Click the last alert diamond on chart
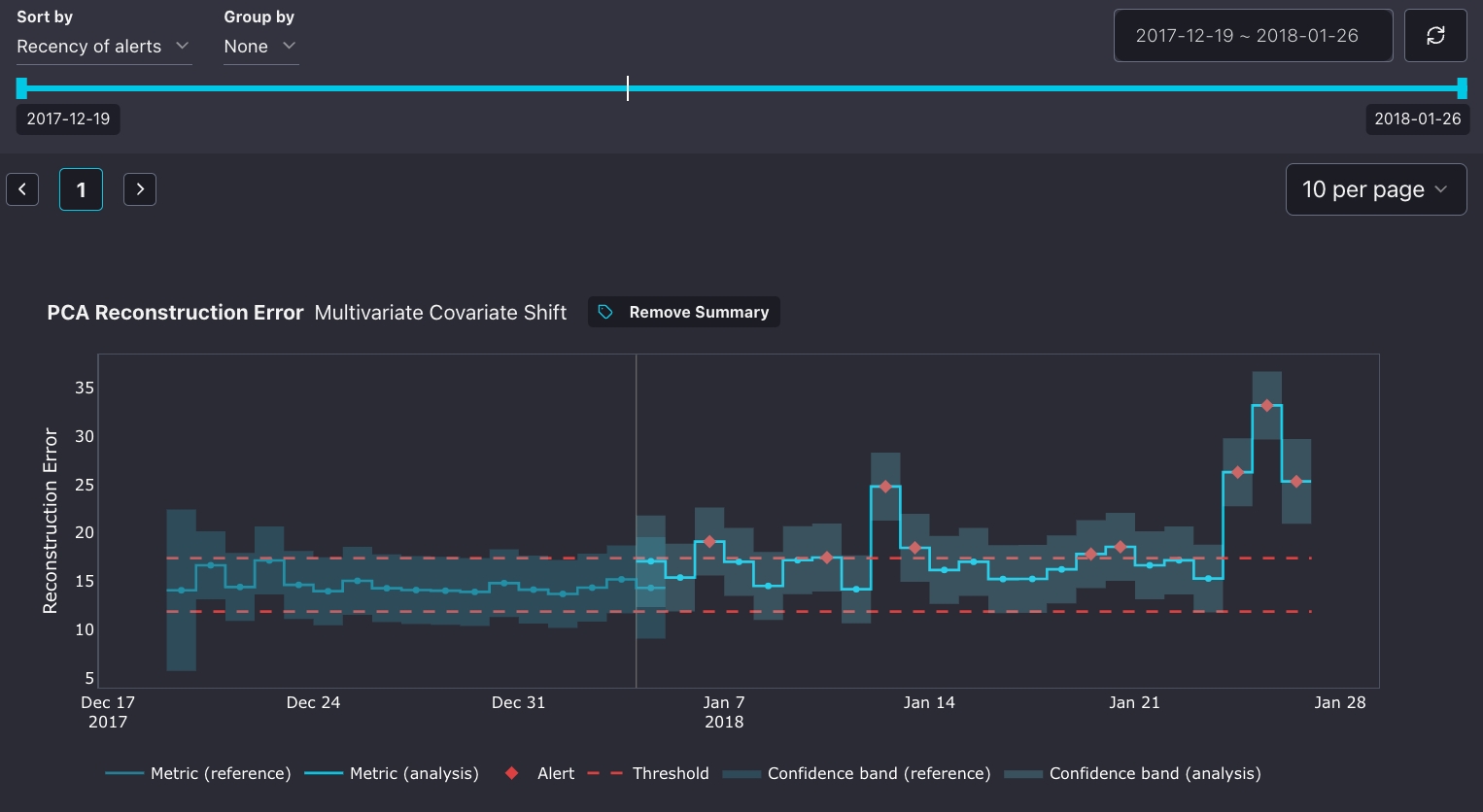Screen dimensions: 1483x812 coord(1296,482)
